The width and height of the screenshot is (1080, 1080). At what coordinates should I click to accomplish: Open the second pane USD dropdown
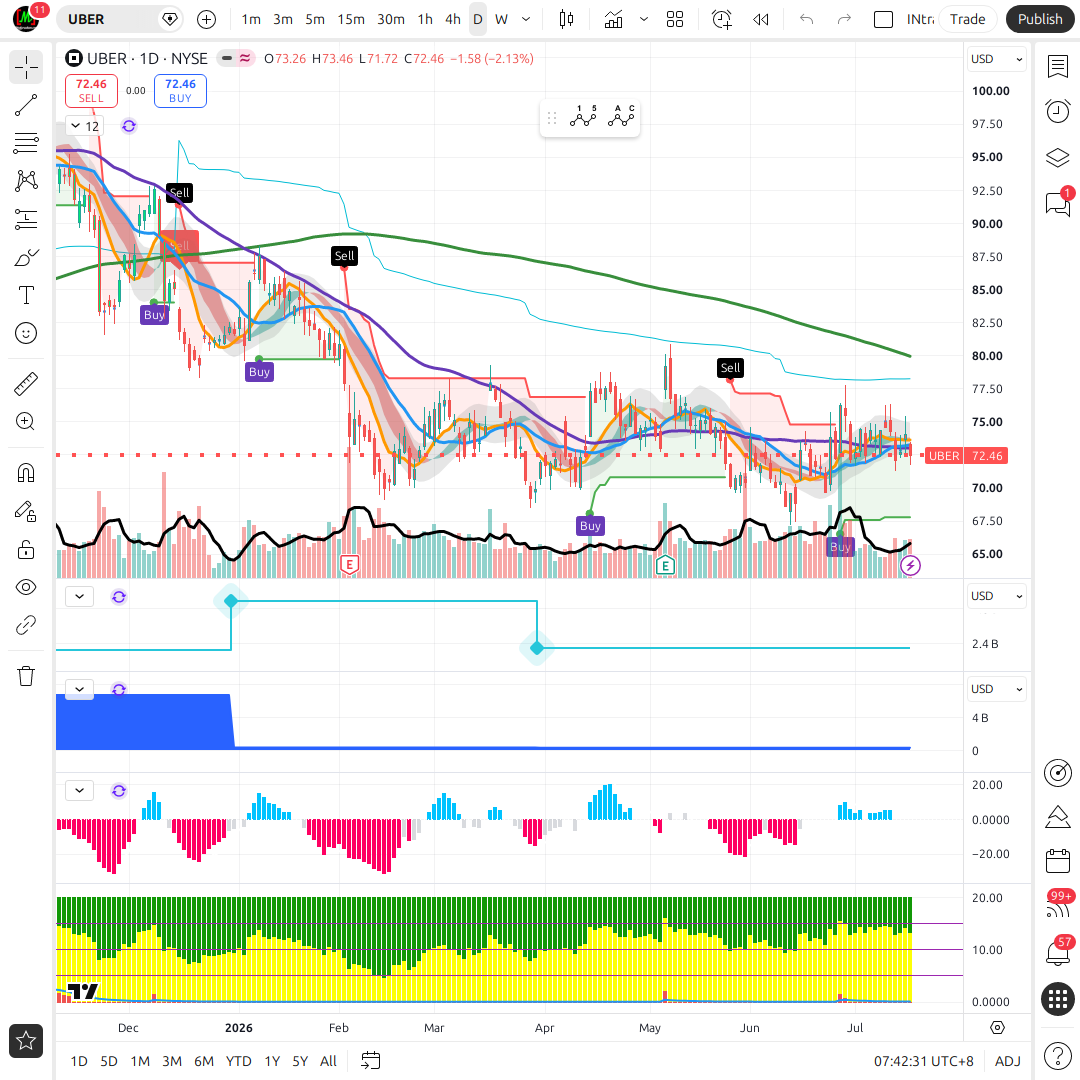click(x=997, y=596)
